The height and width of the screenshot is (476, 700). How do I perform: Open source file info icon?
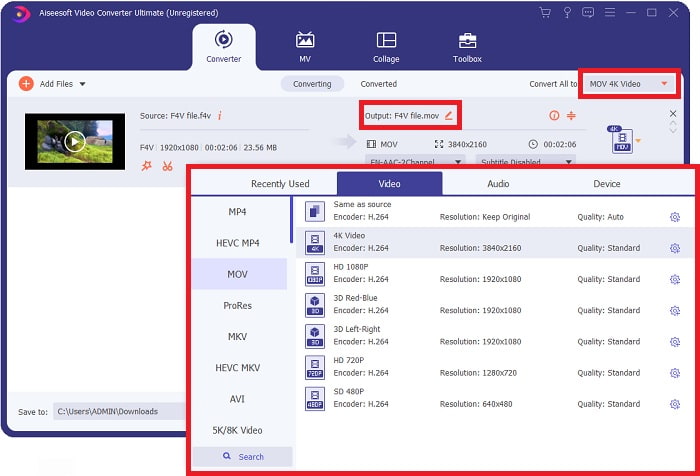pos(220,116)
